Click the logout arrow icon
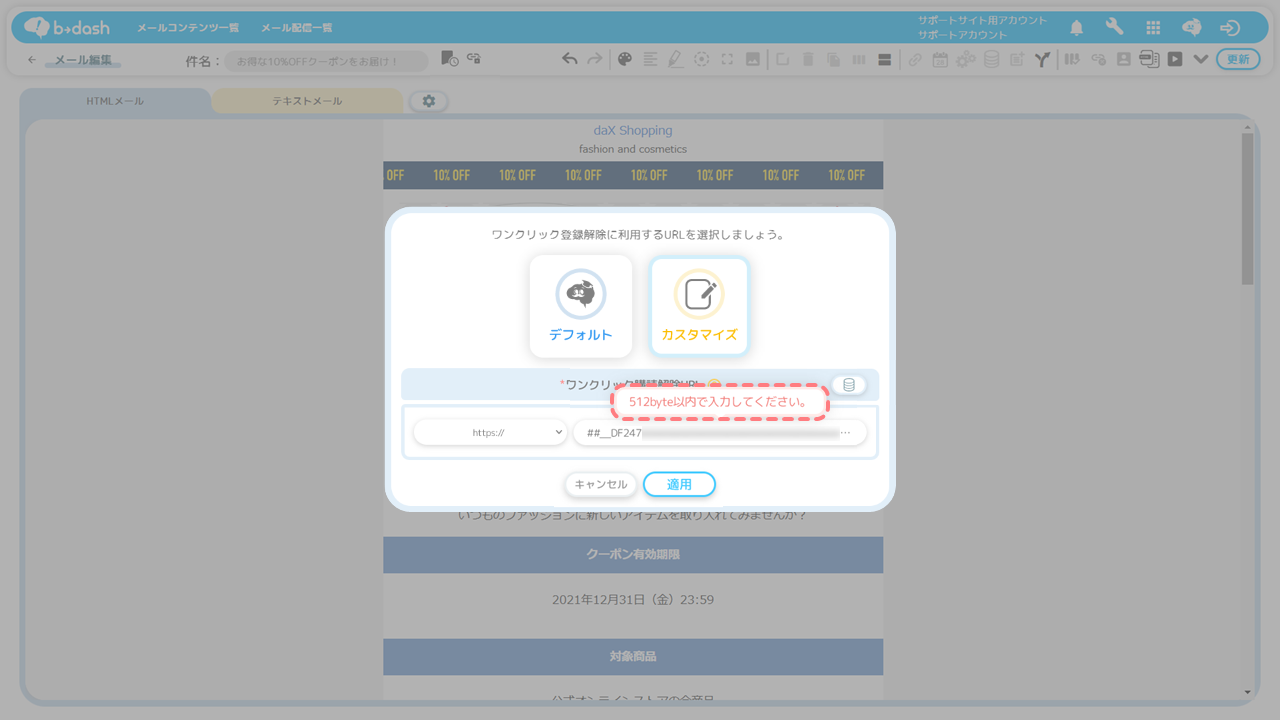The image size is (1280, 720). click(x=1230, y=28)
